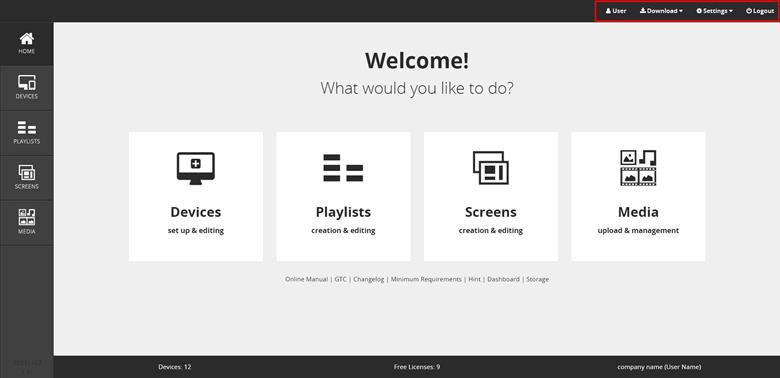
Task: Open Playlists from the left sidebar
Action: point(27,133)
